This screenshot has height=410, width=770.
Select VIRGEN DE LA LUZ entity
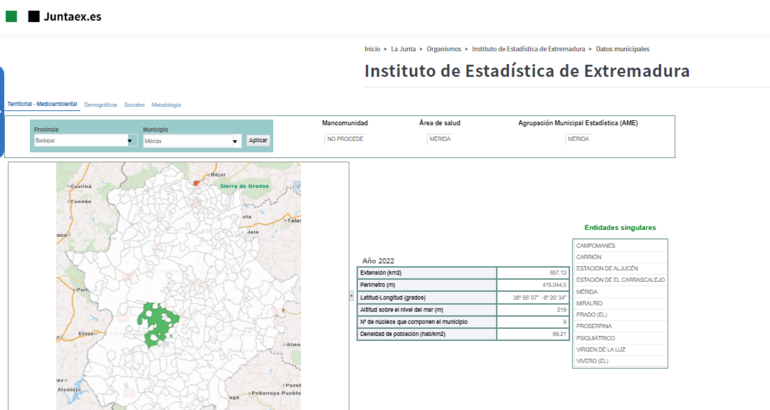(x=620, y=350)
